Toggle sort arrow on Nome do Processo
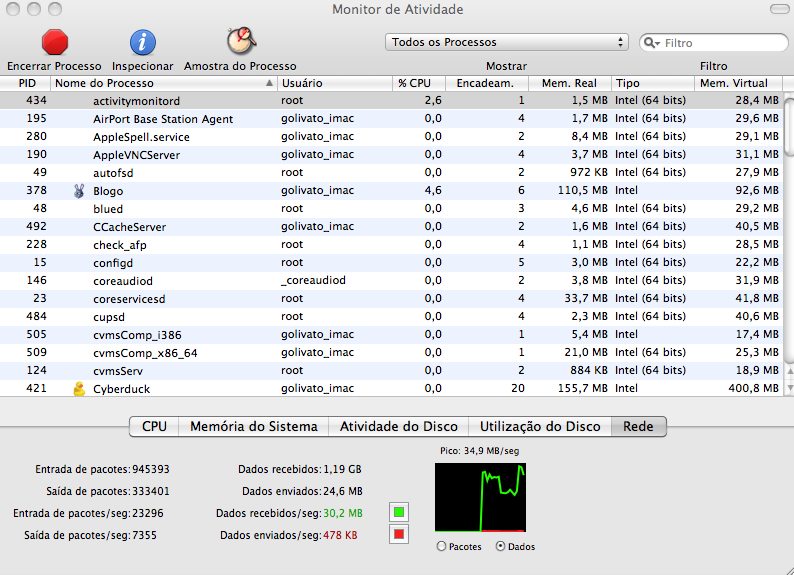The image size is (794, 575). click(x=269, y=83)
